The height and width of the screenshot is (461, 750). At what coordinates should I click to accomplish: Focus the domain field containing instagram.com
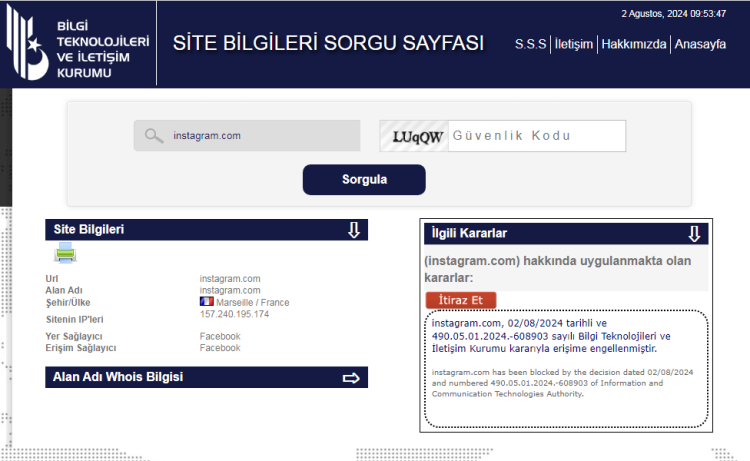tap(260, 136)
